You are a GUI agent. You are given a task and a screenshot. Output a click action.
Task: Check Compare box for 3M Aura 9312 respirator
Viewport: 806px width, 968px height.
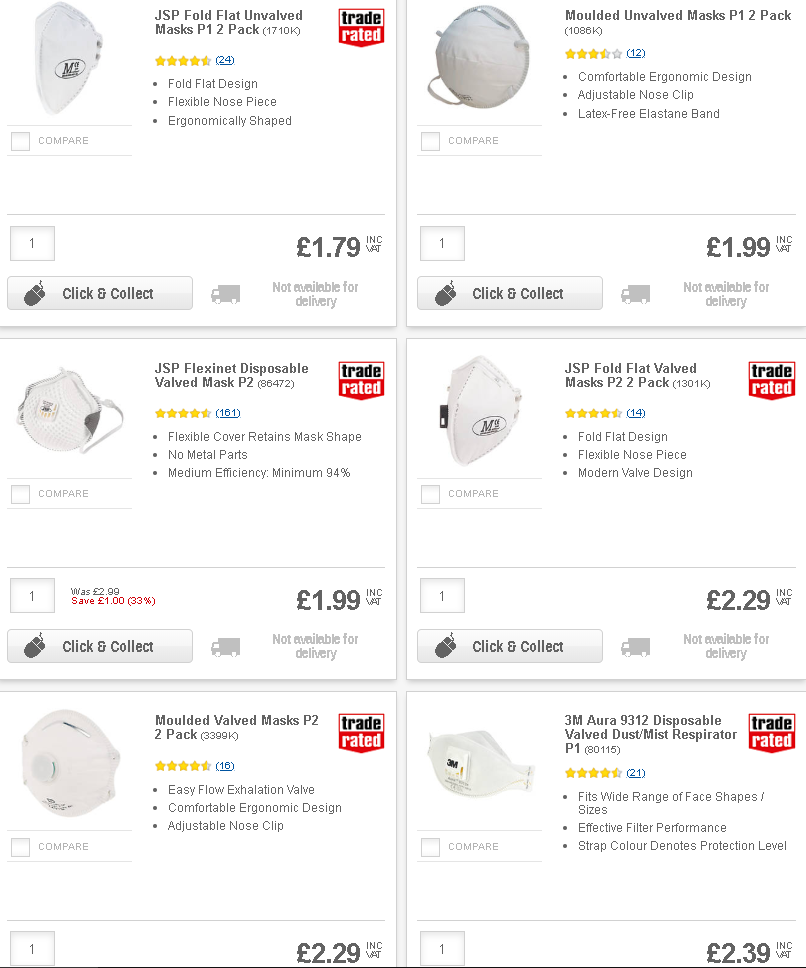[x=430, y=847]
